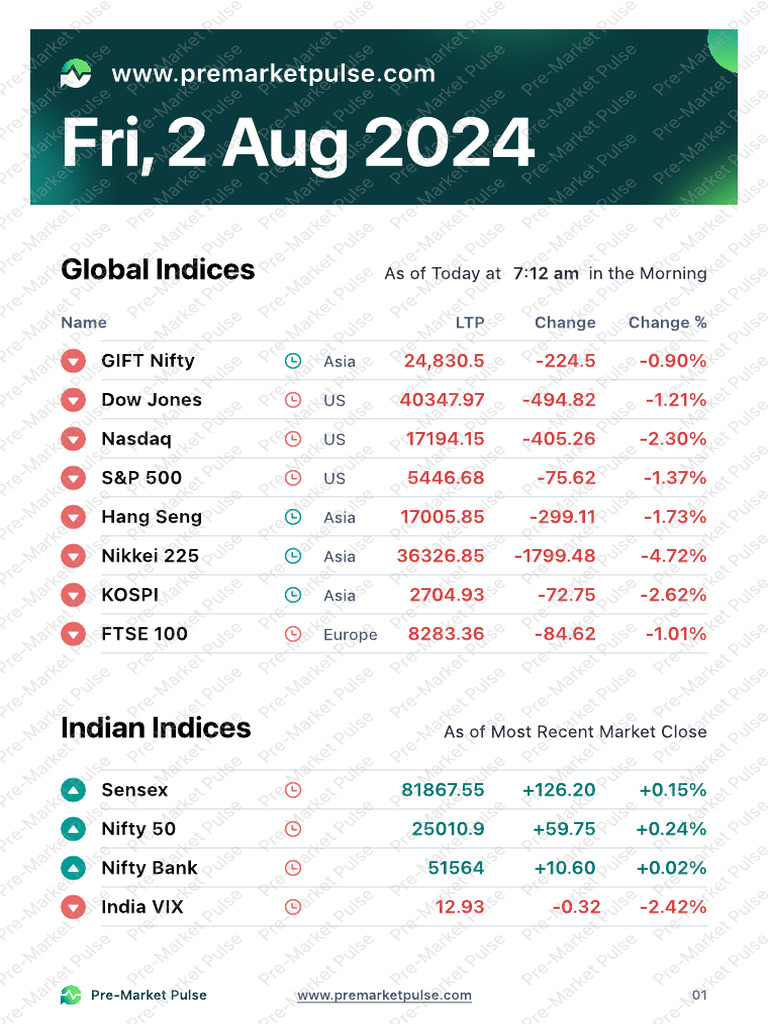Click the green clock icon in GIFT Nifty row
Viewport: 768px width, 1024px height.
tap(293, 360)
